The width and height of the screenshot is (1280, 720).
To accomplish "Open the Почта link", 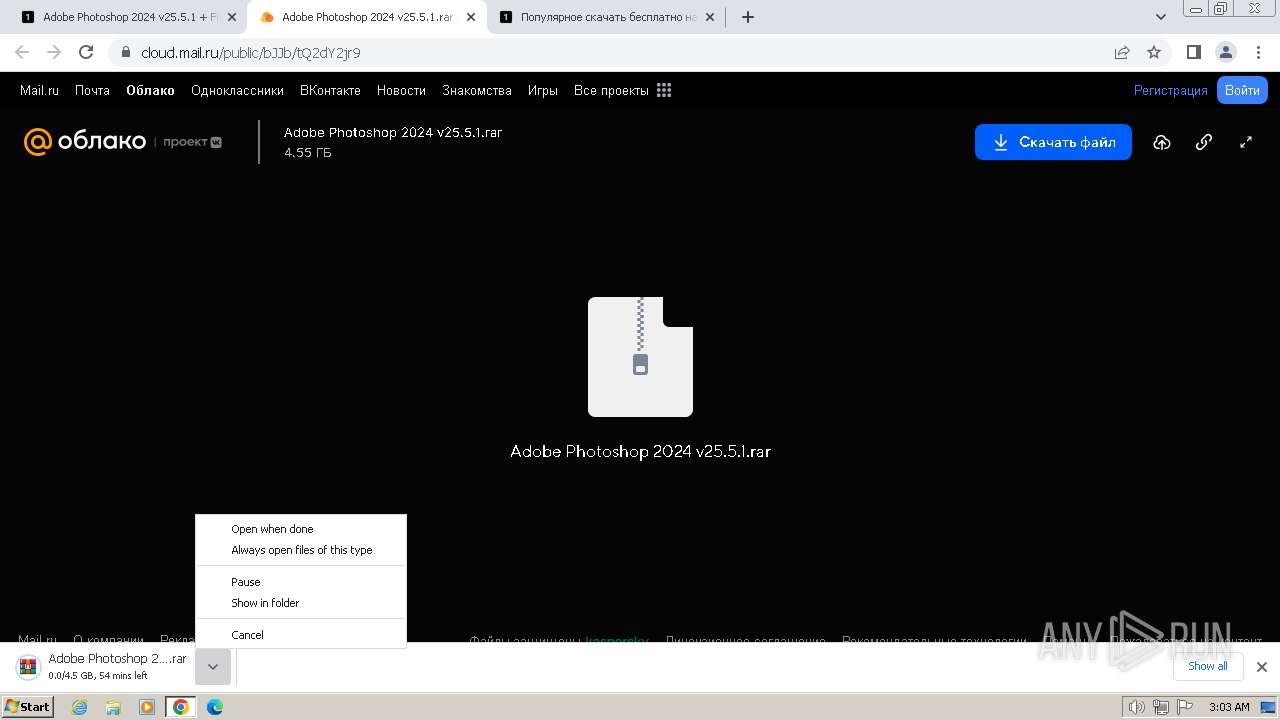I will point(92,90).
